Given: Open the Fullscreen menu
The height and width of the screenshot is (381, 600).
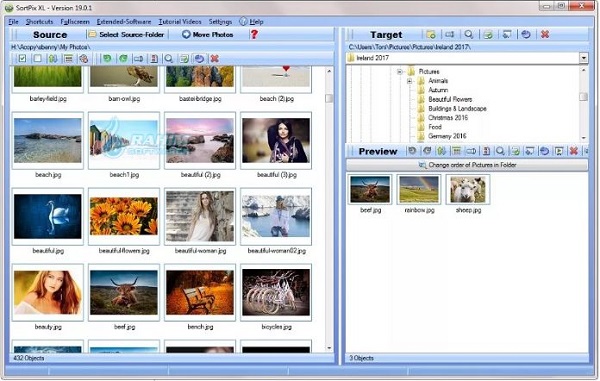Looking at the screenshot, I should (x=75, y=22).
